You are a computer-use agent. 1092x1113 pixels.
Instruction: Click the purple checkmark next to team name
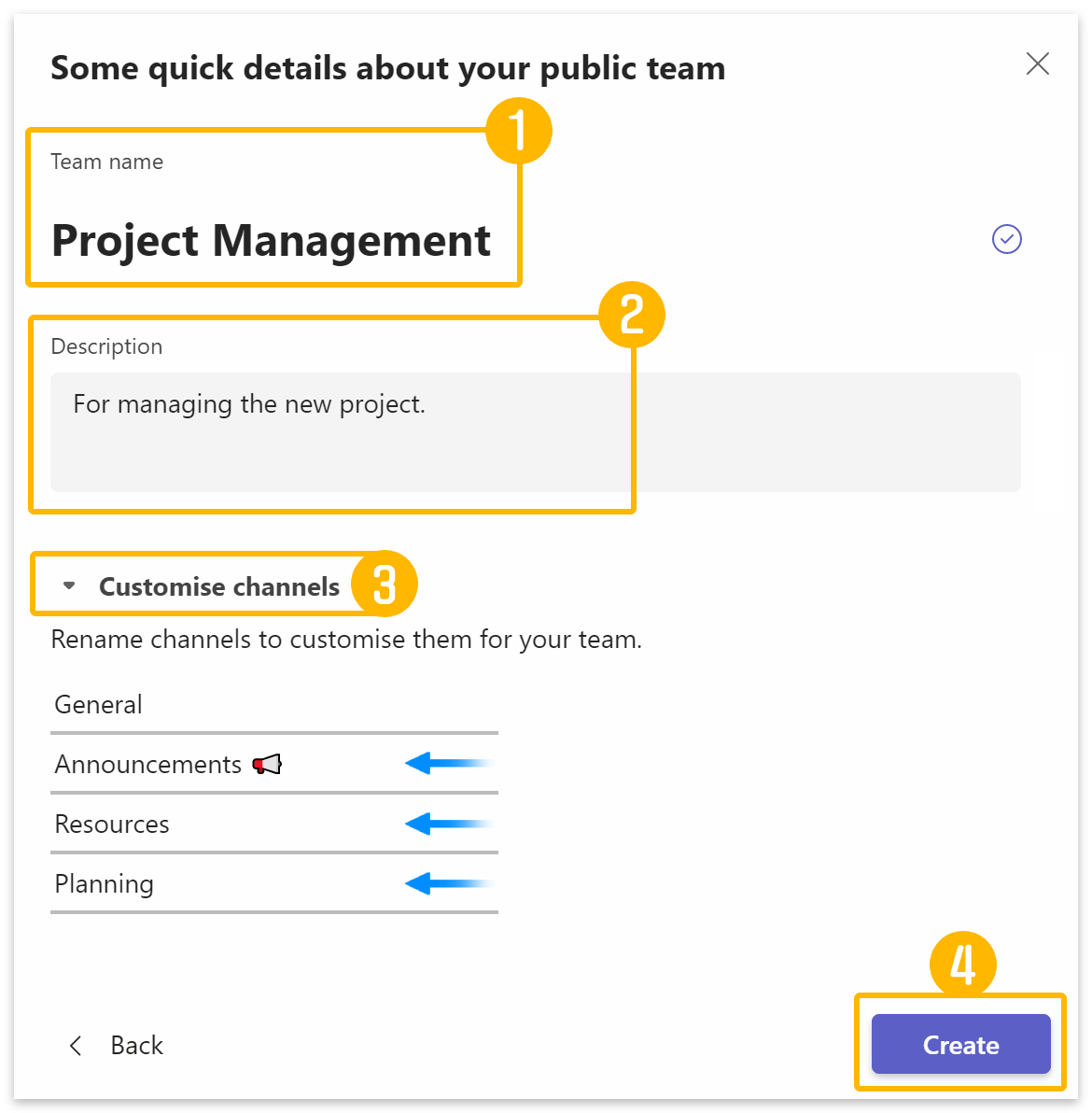[1006, 240]
